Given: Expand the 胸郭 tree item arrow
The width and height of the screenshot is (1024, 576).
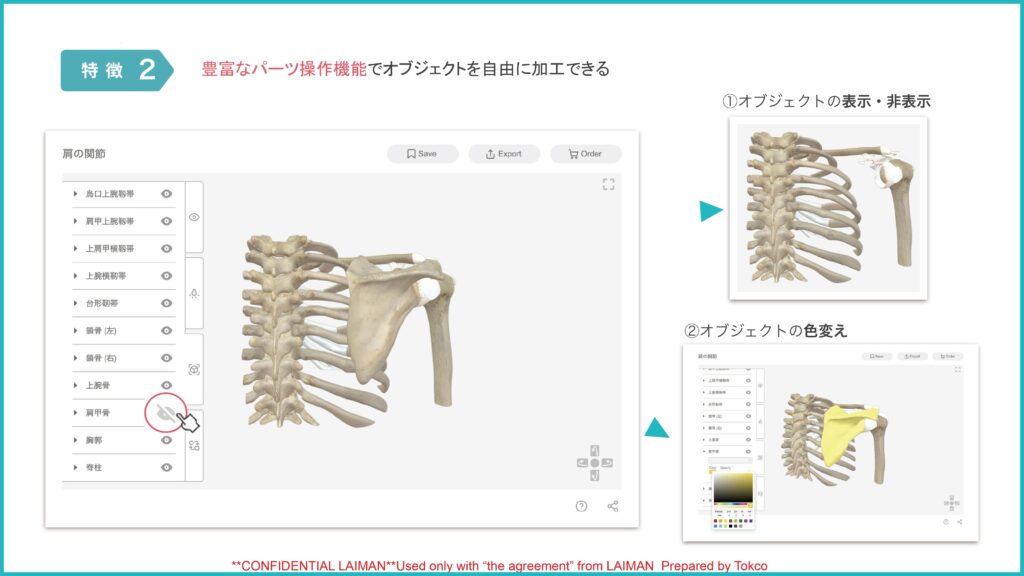Looking at the screenshot, I should tap(76, 440).
